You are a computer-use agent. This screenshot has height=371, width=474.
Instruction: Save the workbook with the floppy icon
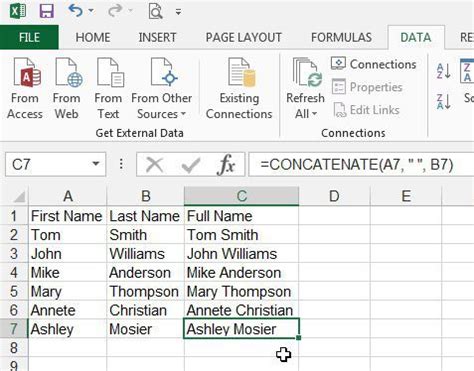pos(46,11)
